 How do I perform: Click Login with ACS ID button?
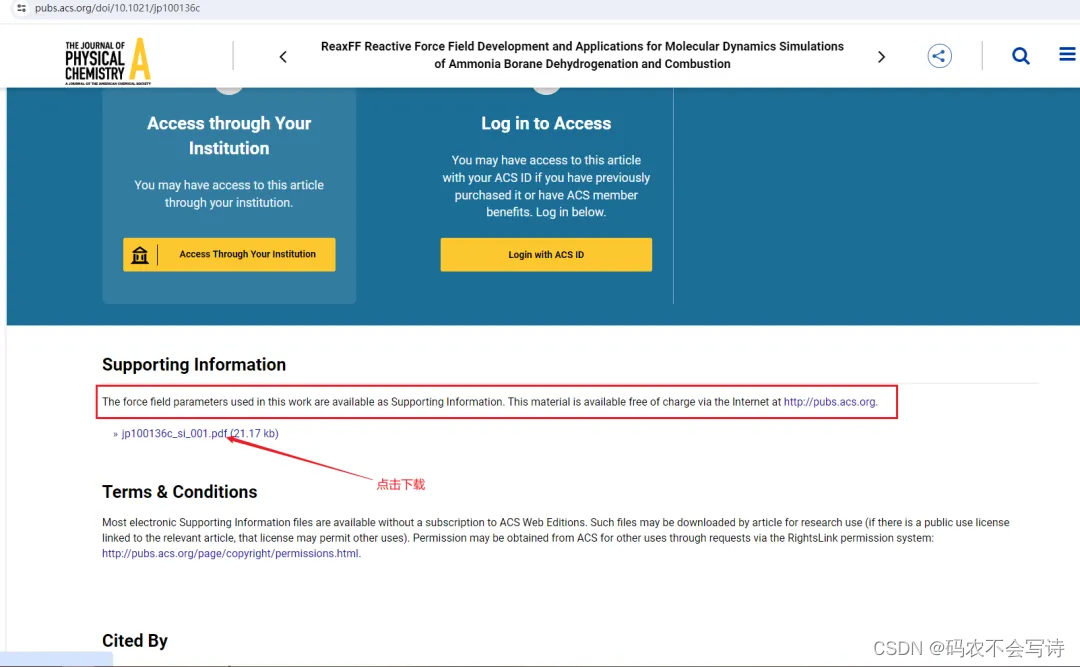pyautogui.click(x=546, y=254)
